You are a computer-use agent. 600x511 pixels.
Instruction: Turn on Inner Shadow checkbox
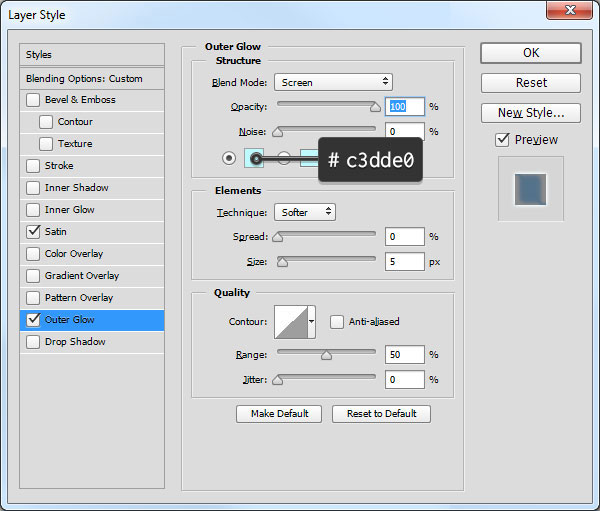tap(33, 188)
